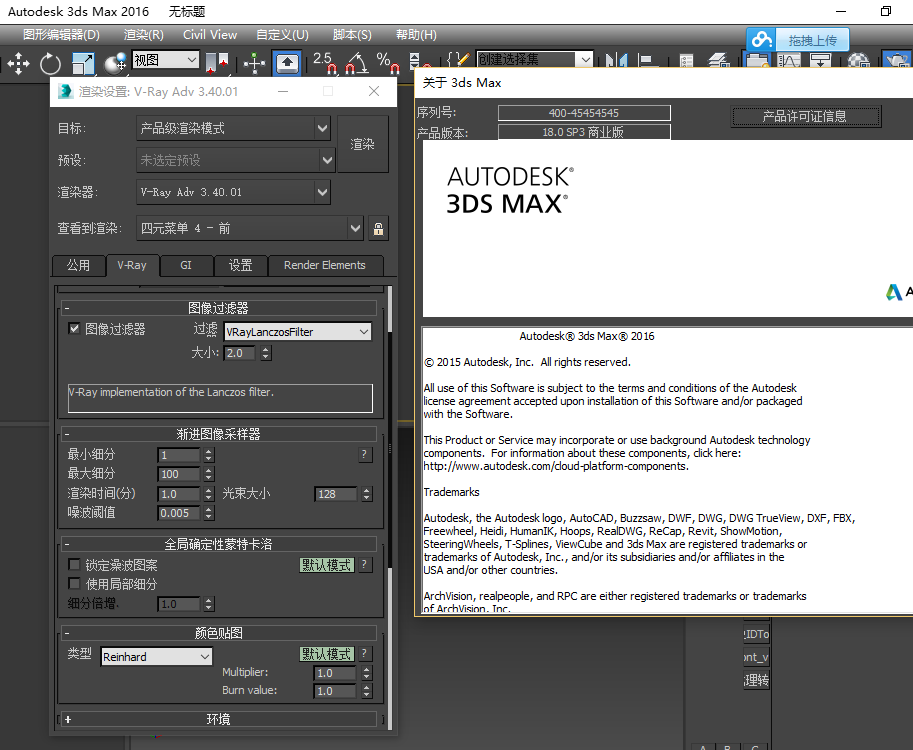The width and height of the screenshot is (913, 750).
Task: Uncheck the 图像过滤器 checkbox
Action: click(74, 328)
